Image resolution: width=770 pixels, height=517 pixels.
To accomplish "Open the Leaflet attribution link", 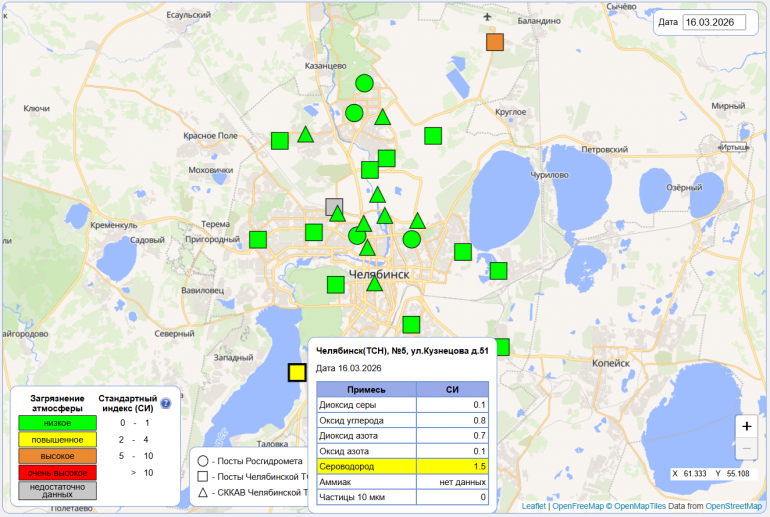I will [x=534, y=507].
